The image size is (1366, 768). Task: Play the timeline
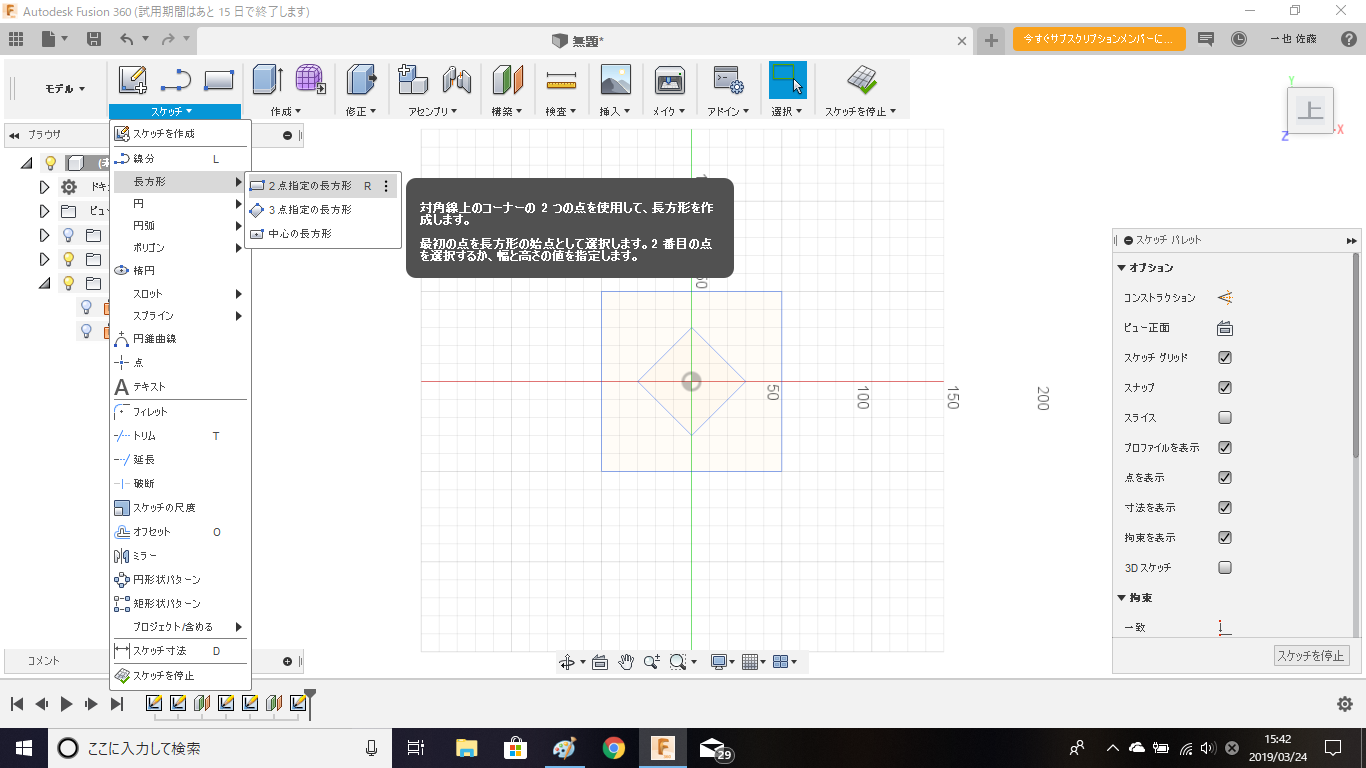tap(67, 704)
